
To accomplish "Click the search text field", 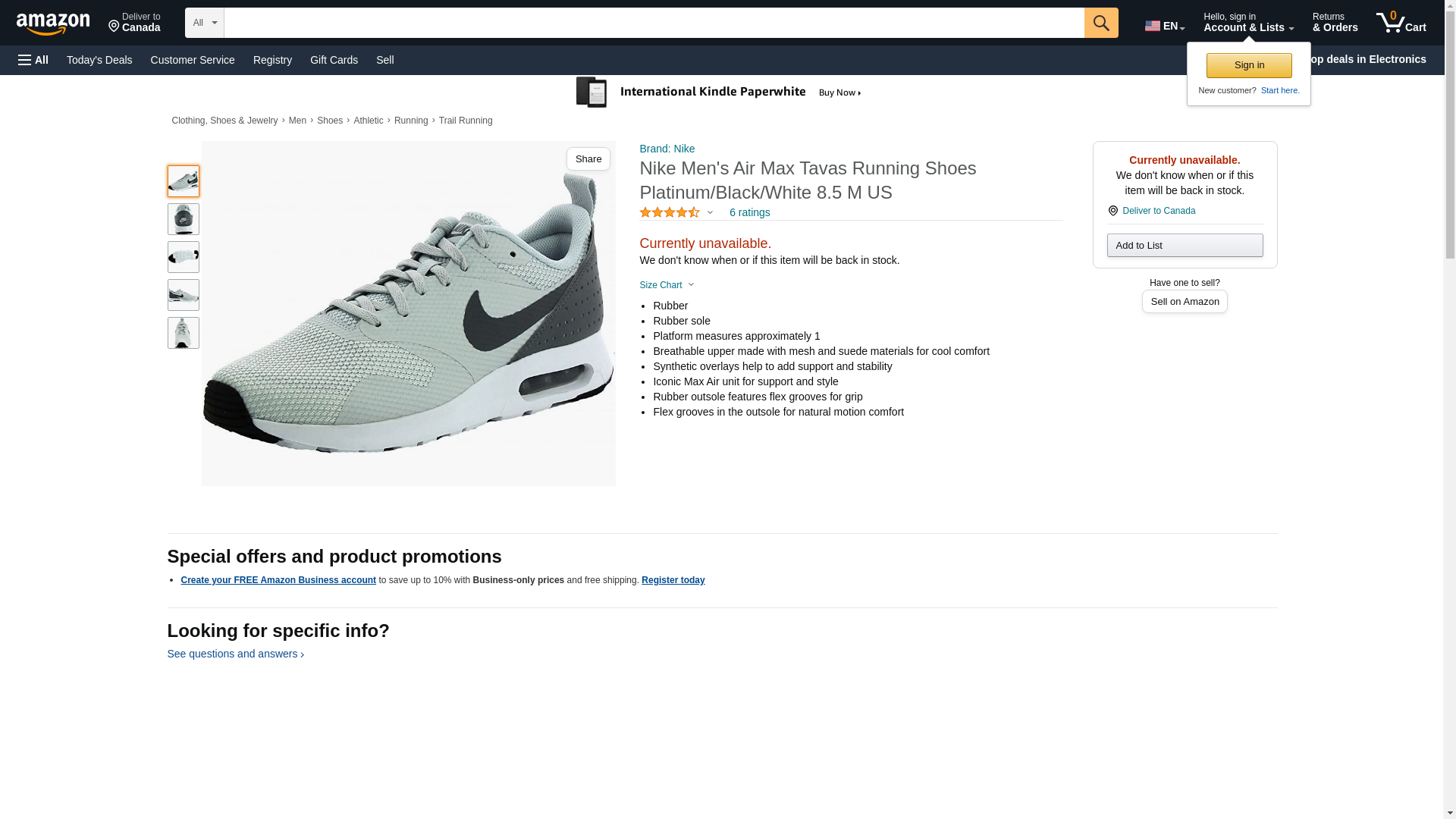I will pyautogui.click(x=653, y=23).
